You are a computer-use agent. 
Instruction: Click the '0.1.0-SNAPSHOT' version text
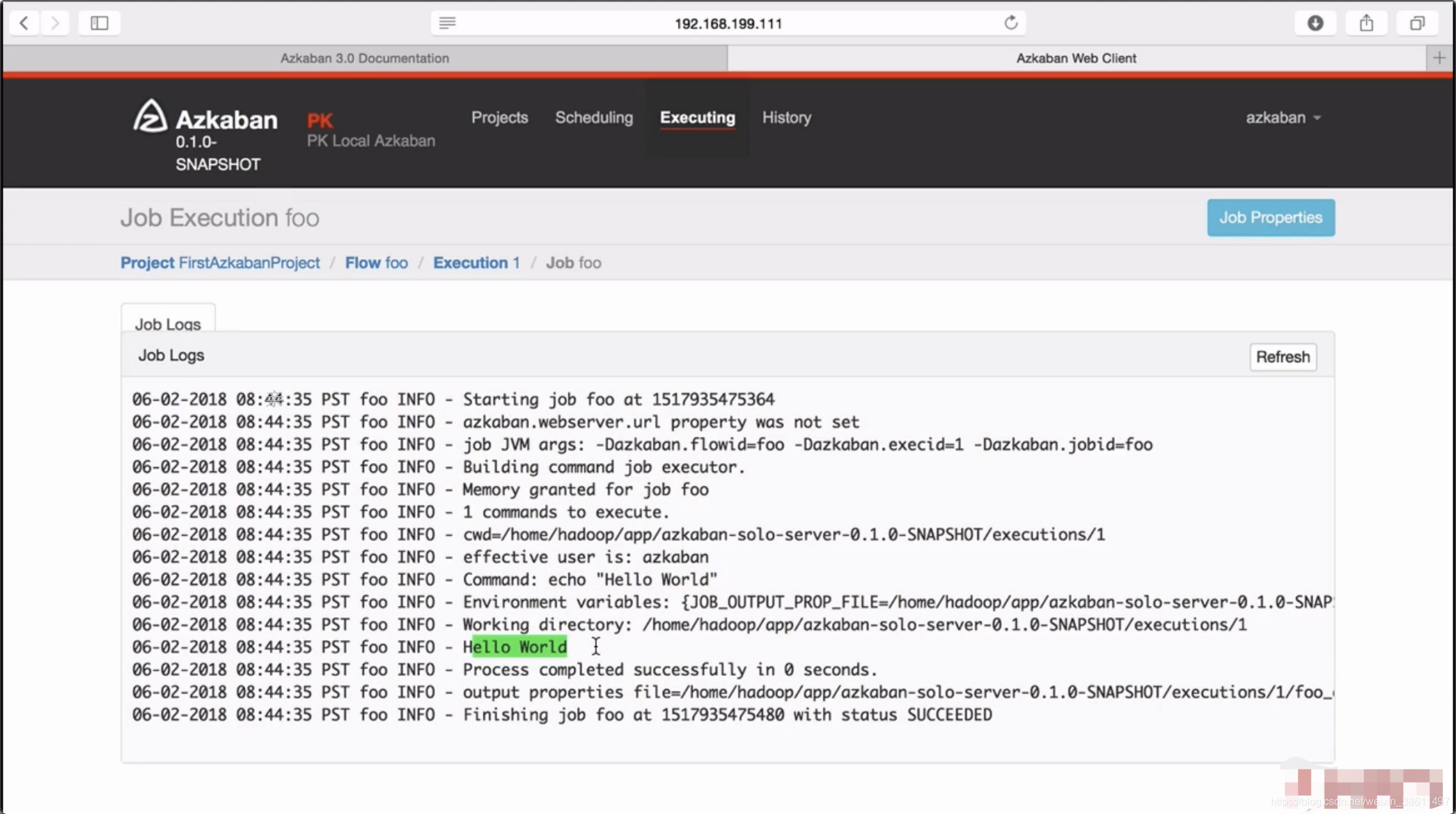(x=218, y=153)
